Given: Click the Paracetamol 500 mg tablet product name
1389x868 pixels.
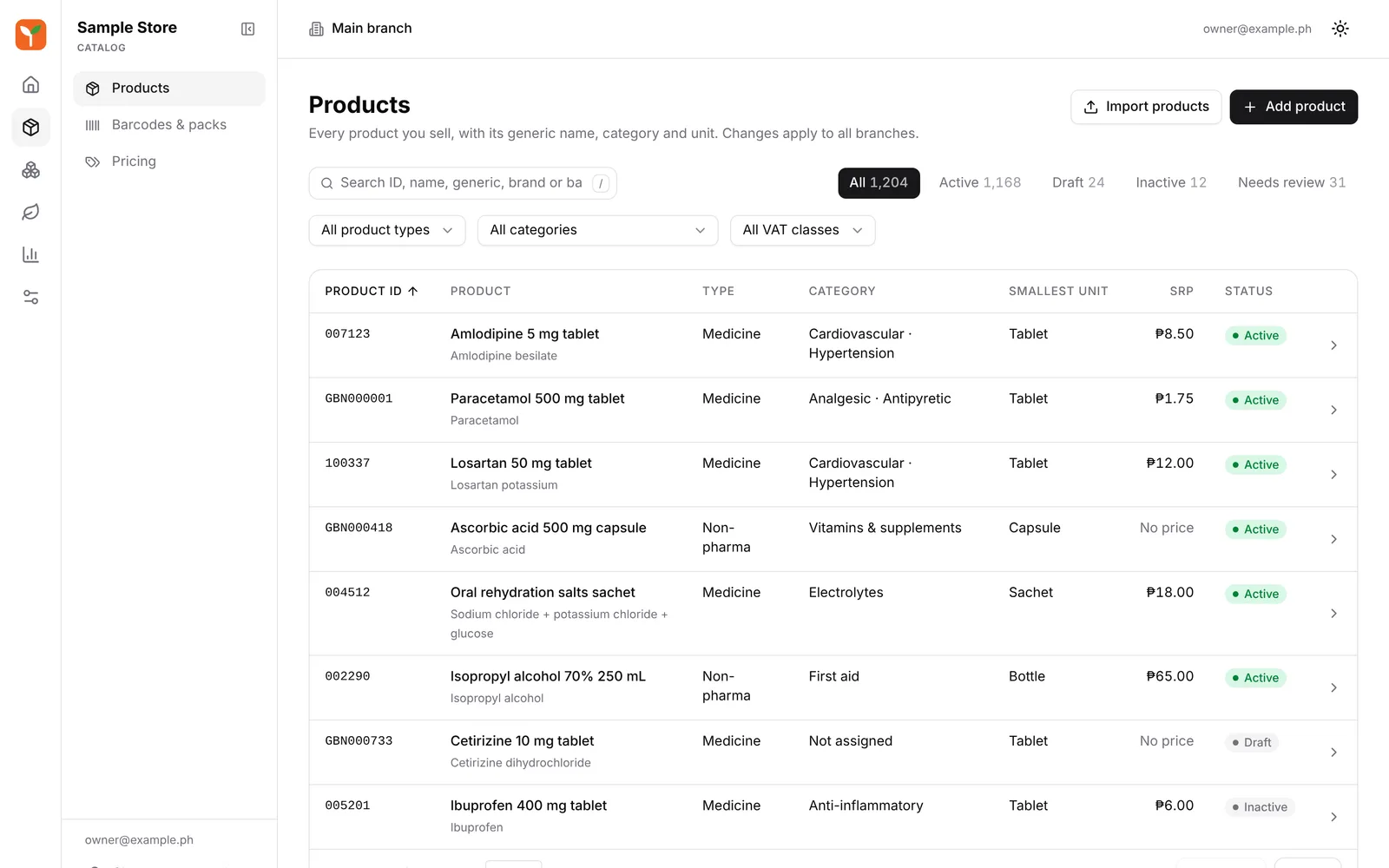Looking at the screenshot, I should click(x=537, y=398).
